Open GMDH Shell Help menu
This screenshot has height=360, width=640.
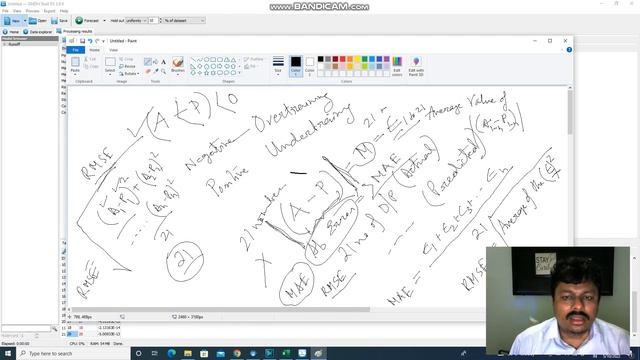[x=64, y=11]
